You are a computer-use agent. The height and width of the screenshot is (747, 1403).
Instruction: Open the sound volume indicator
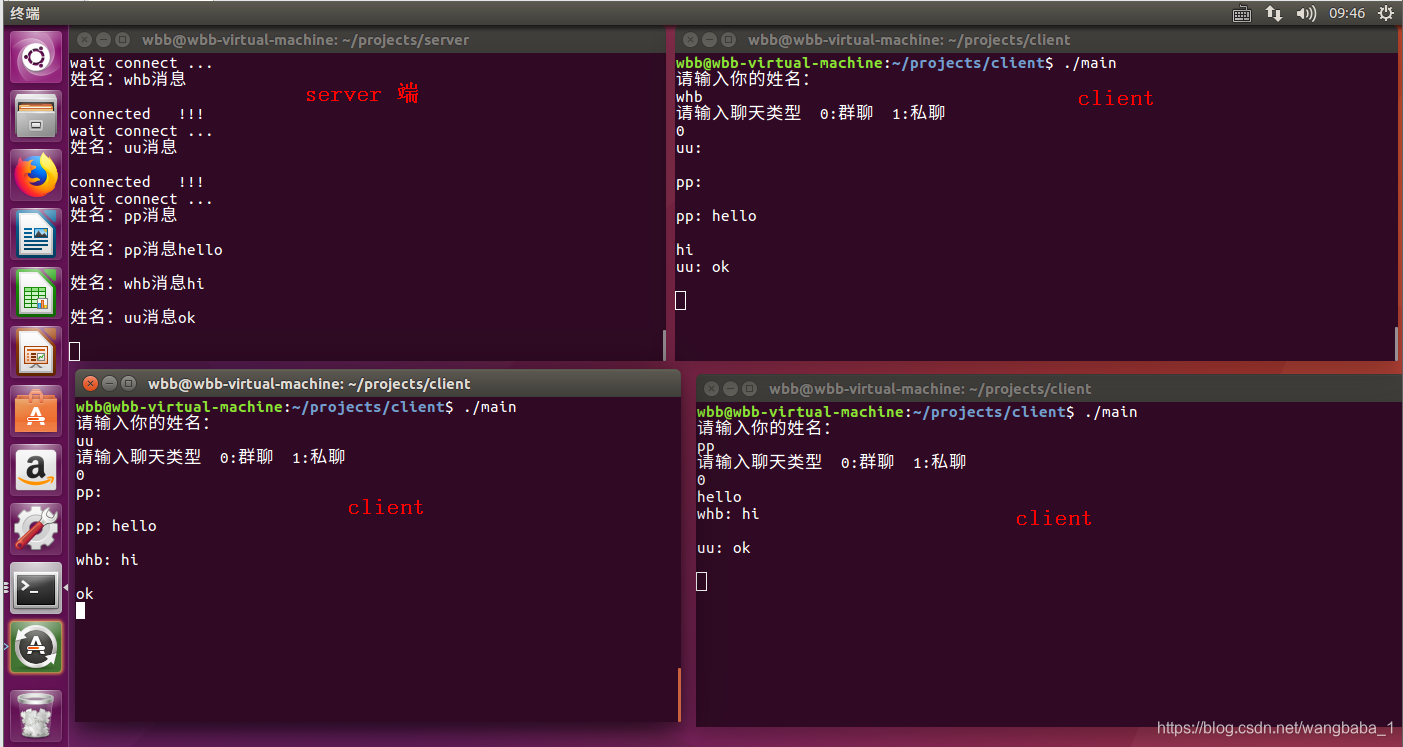pyautogui.click(x=1305, y=13)
